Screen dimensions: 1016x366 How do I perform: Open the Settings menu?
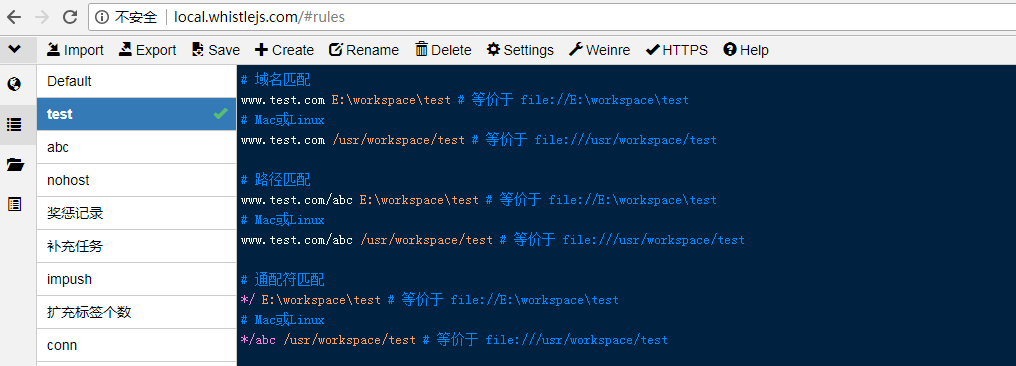(520, 50)
